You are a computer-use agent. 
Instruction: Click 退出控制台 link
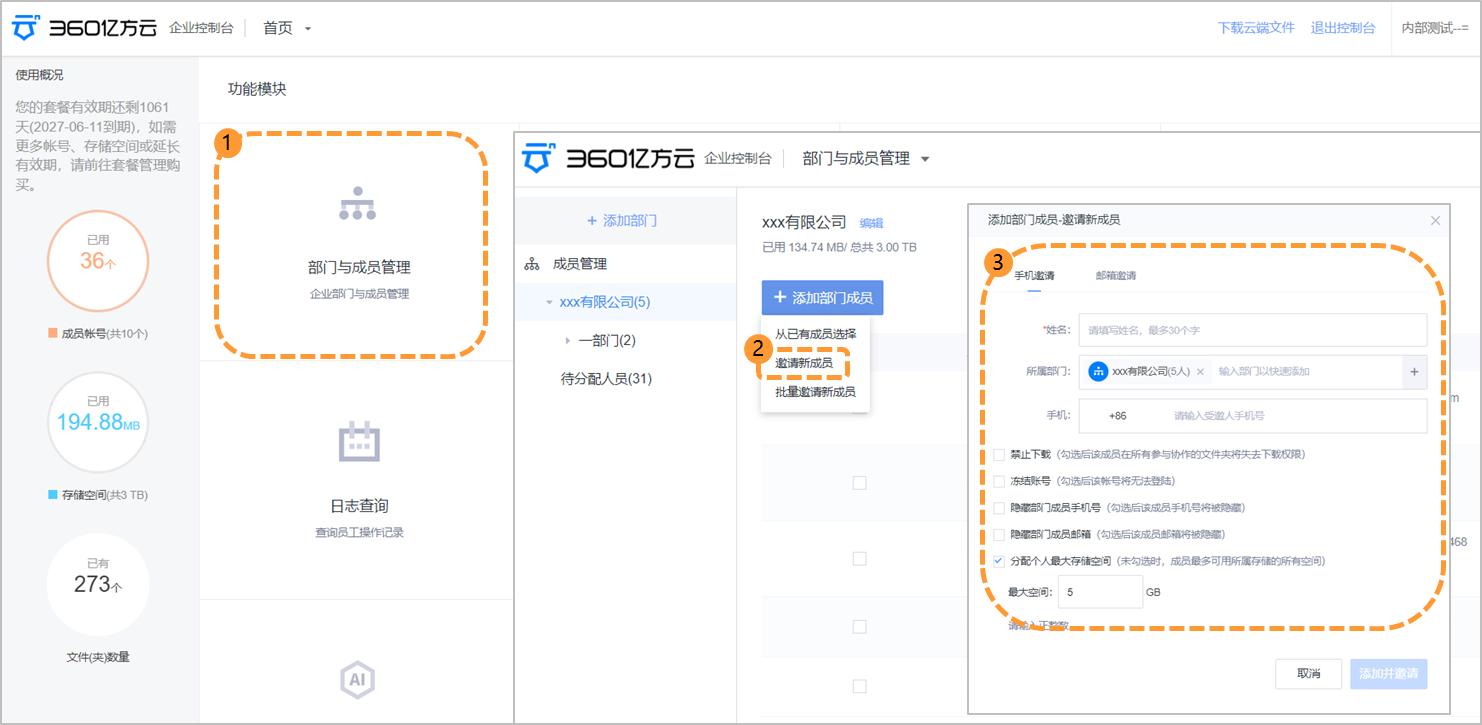point(1343,28)
